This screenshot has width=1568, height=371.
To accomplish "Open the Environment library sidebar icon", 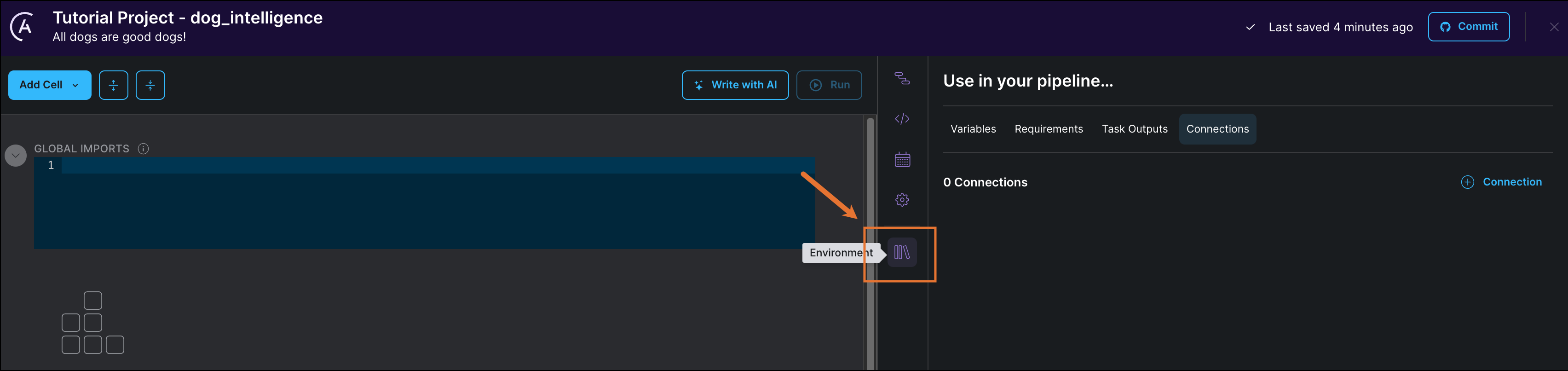I will pos(902,252).
